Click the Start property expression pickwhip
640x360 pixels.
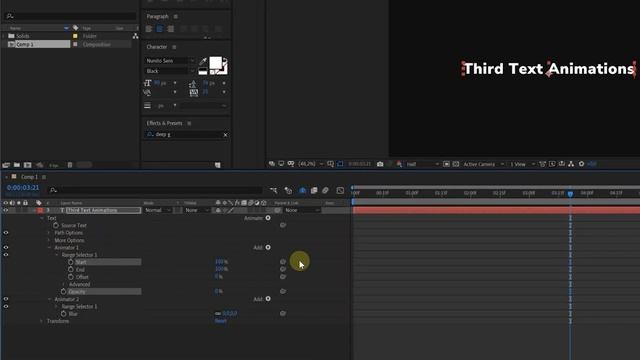(x=283, y=262)
